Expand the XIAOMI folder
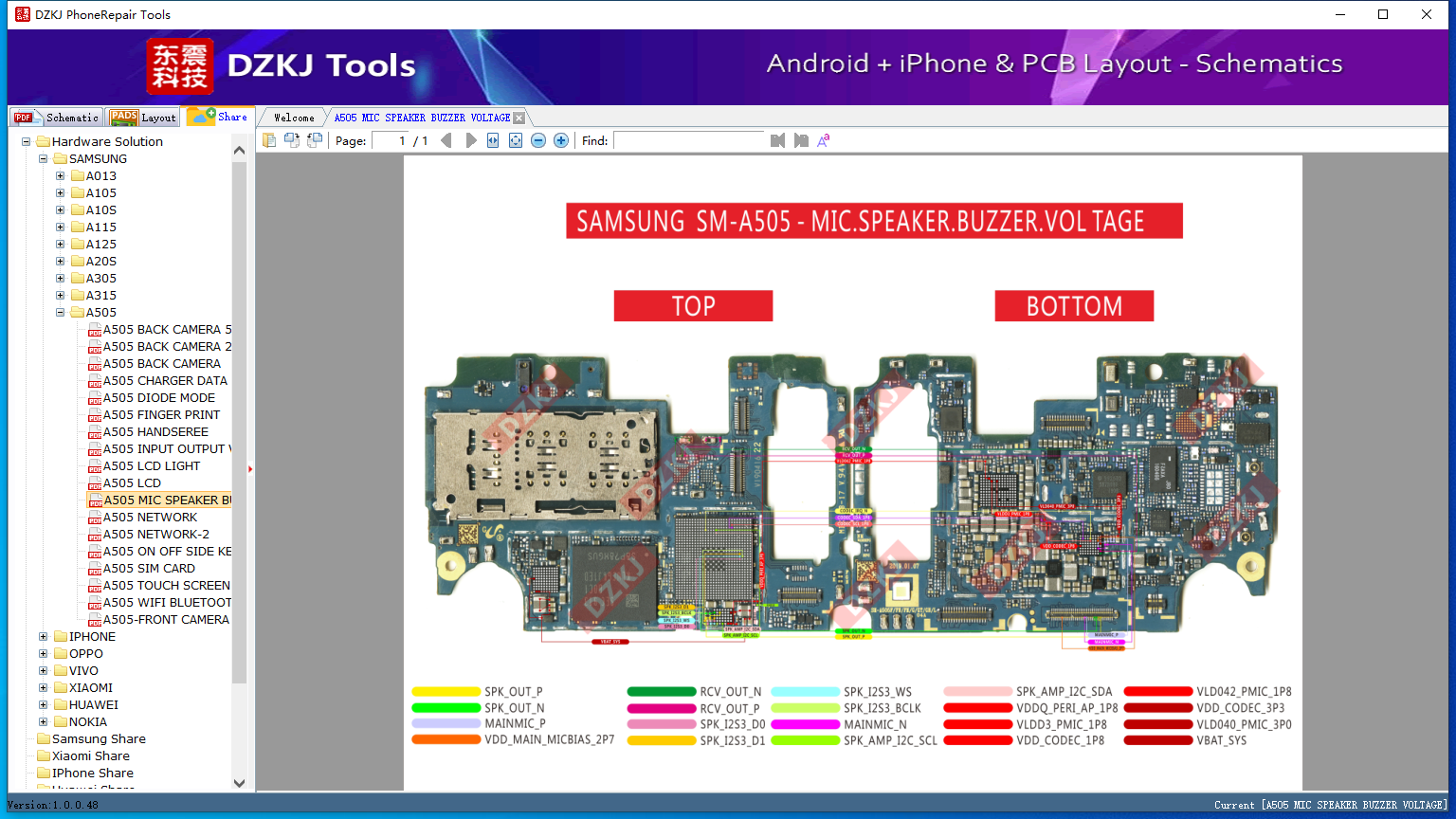Image resolution: width=1456 pixels, height=819 pixels. click(x=44, y=688)
